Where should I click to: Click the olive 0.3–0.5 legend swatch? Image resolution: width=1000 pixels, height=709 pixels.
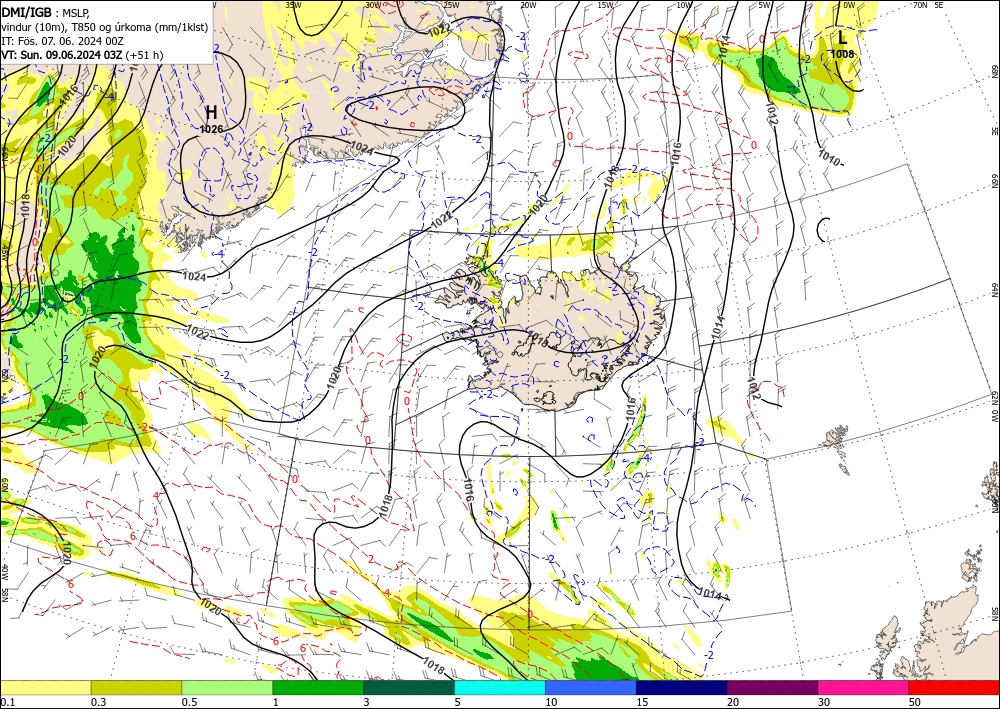136,687
